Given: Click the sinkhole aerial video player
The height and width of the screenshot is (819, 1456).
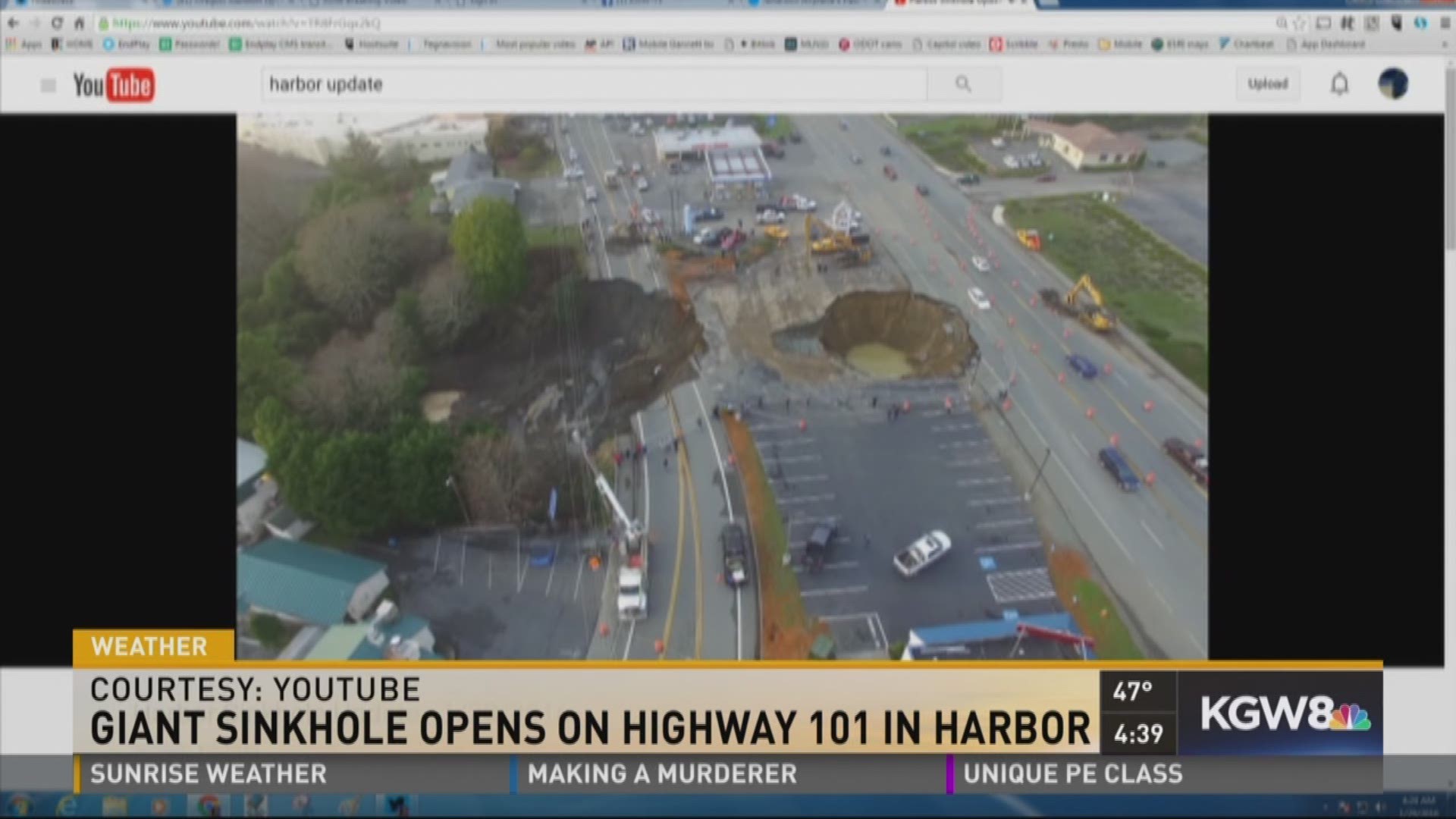Looking at the screenshot, I should 722,386.
